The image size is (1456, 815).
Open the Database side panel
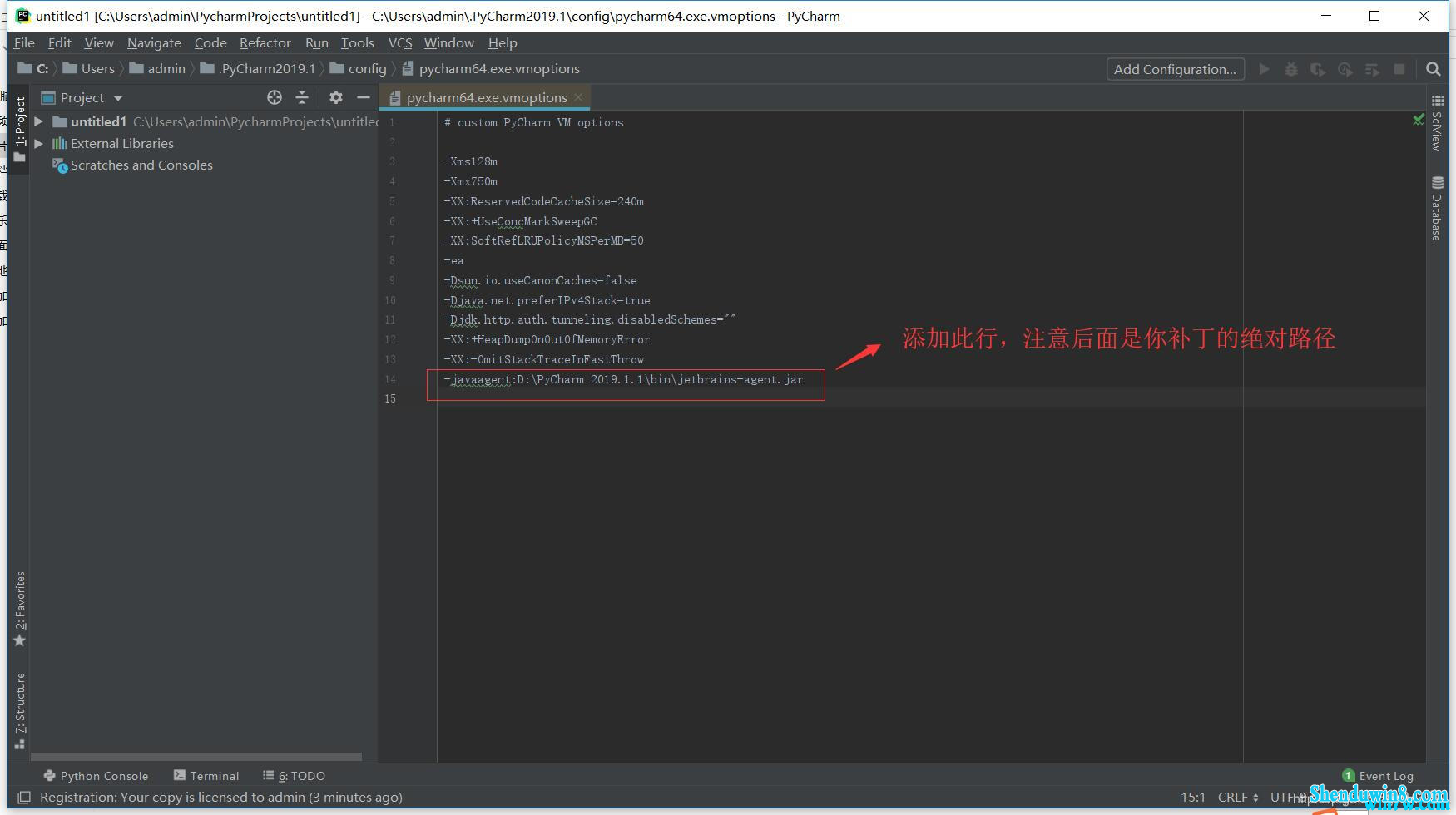pos(1437,208)
